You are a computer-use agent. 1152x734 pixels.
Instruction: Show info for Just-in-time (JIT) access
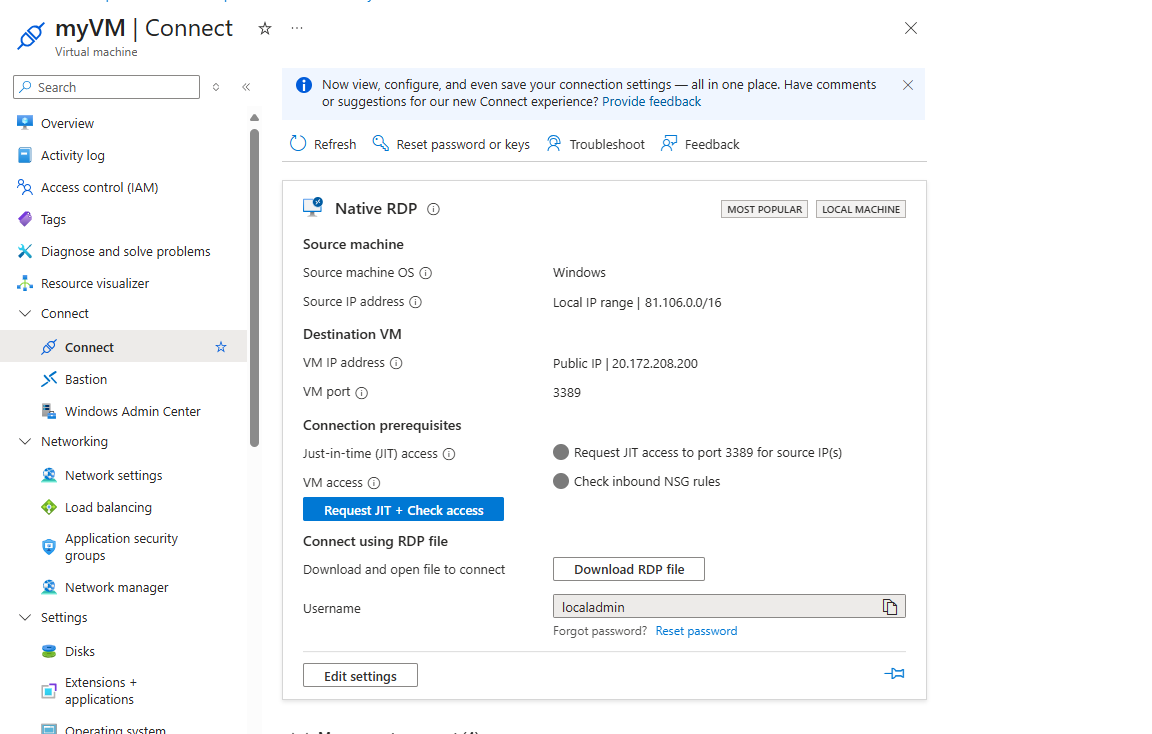pos(449,454)
